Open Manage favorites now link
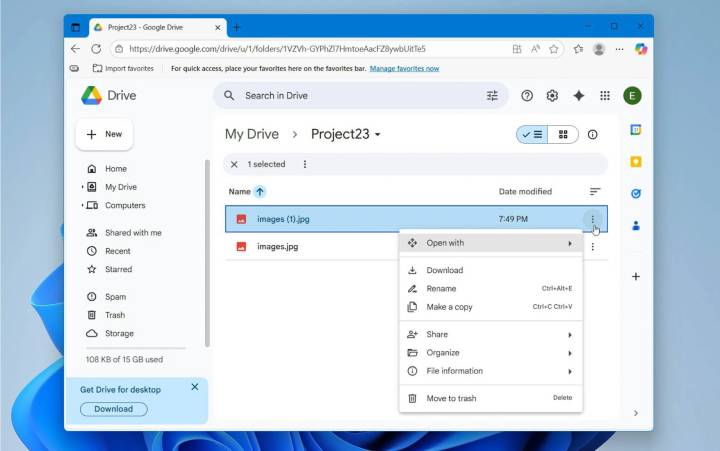720x451 pixels. [x=404, y=68]
